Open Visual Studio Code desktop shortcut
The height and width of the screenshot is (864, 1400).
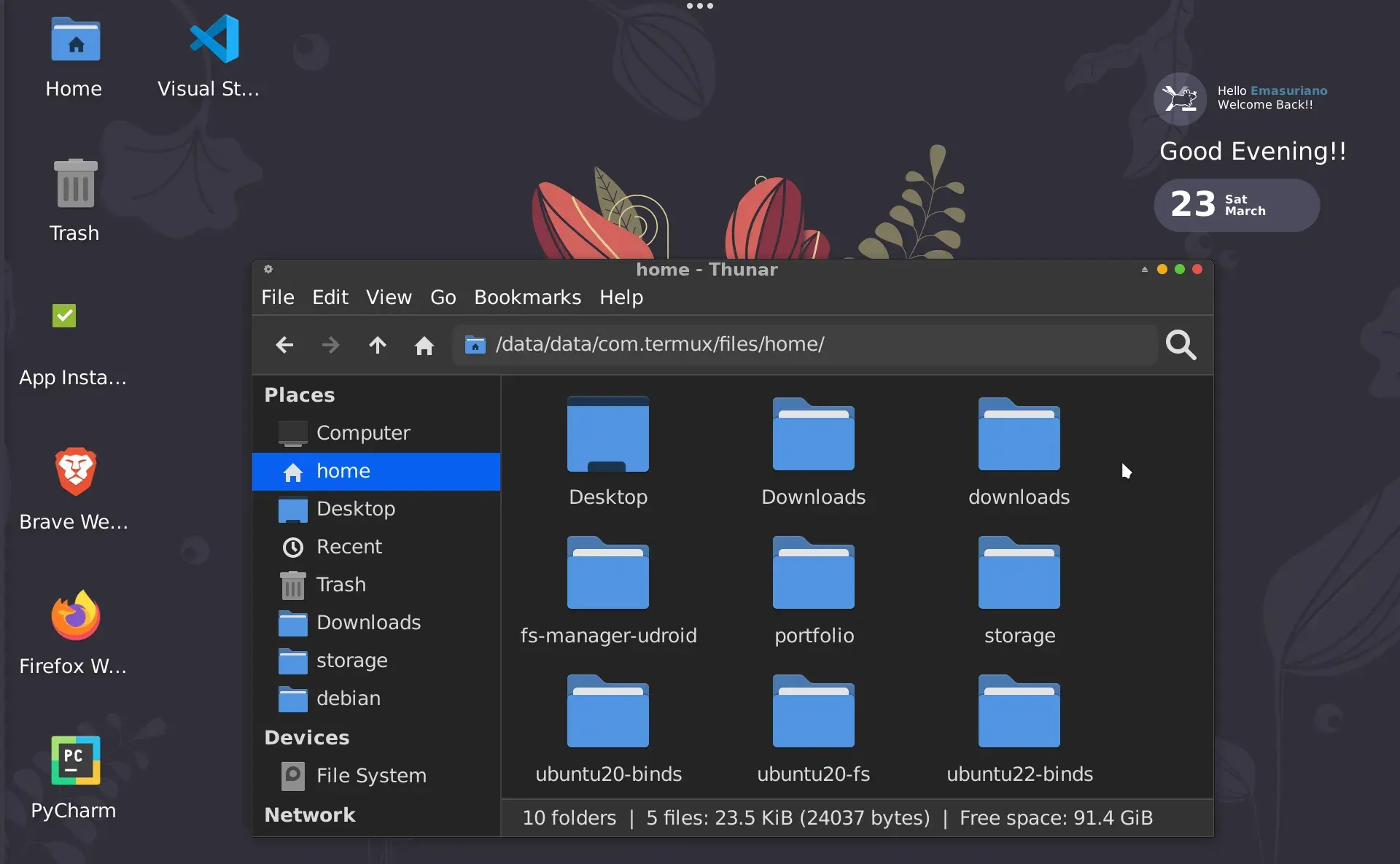213,39
